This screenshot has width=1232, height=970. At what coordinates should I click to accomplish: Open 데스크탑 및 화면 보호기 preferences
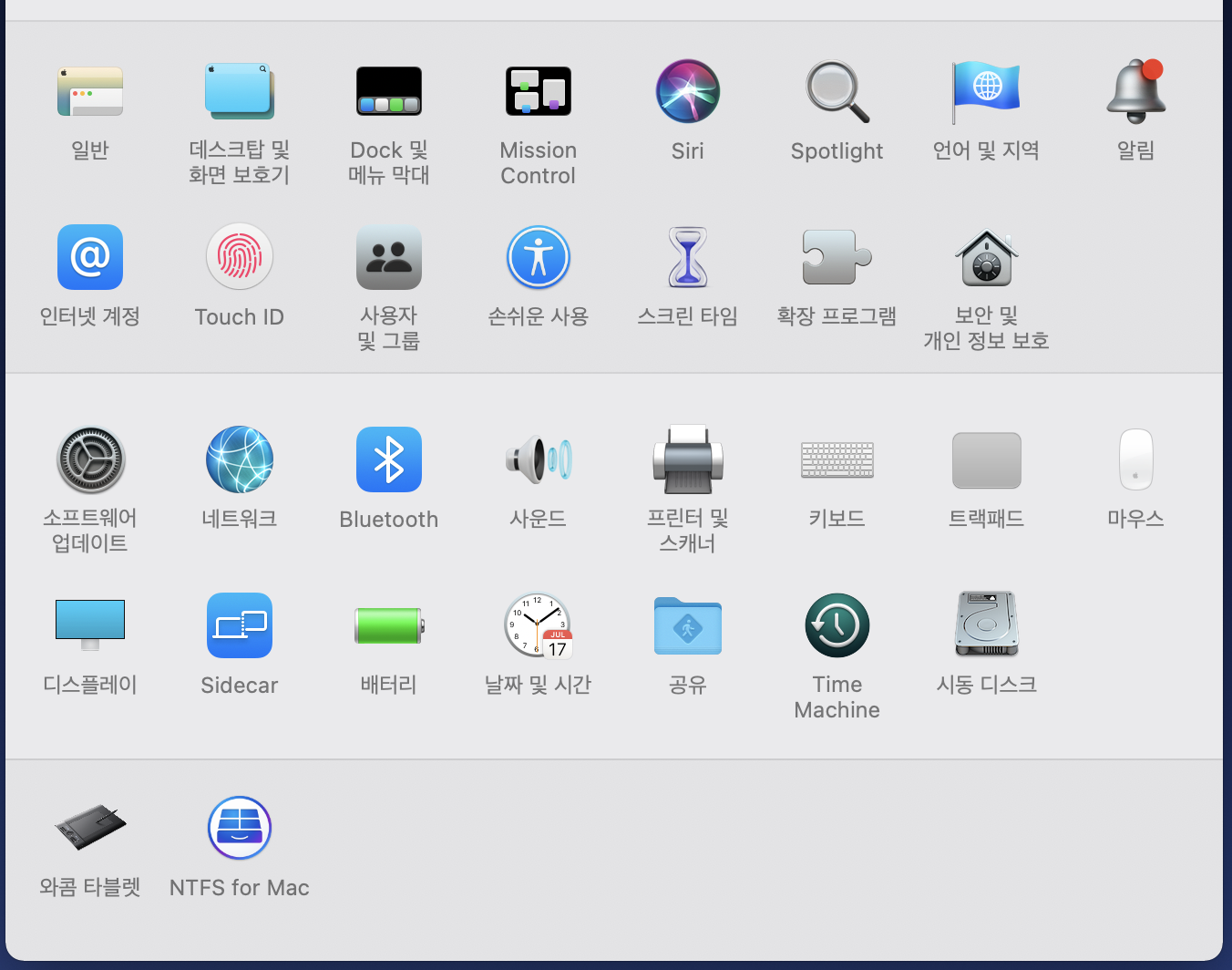[x=240, y=91]
